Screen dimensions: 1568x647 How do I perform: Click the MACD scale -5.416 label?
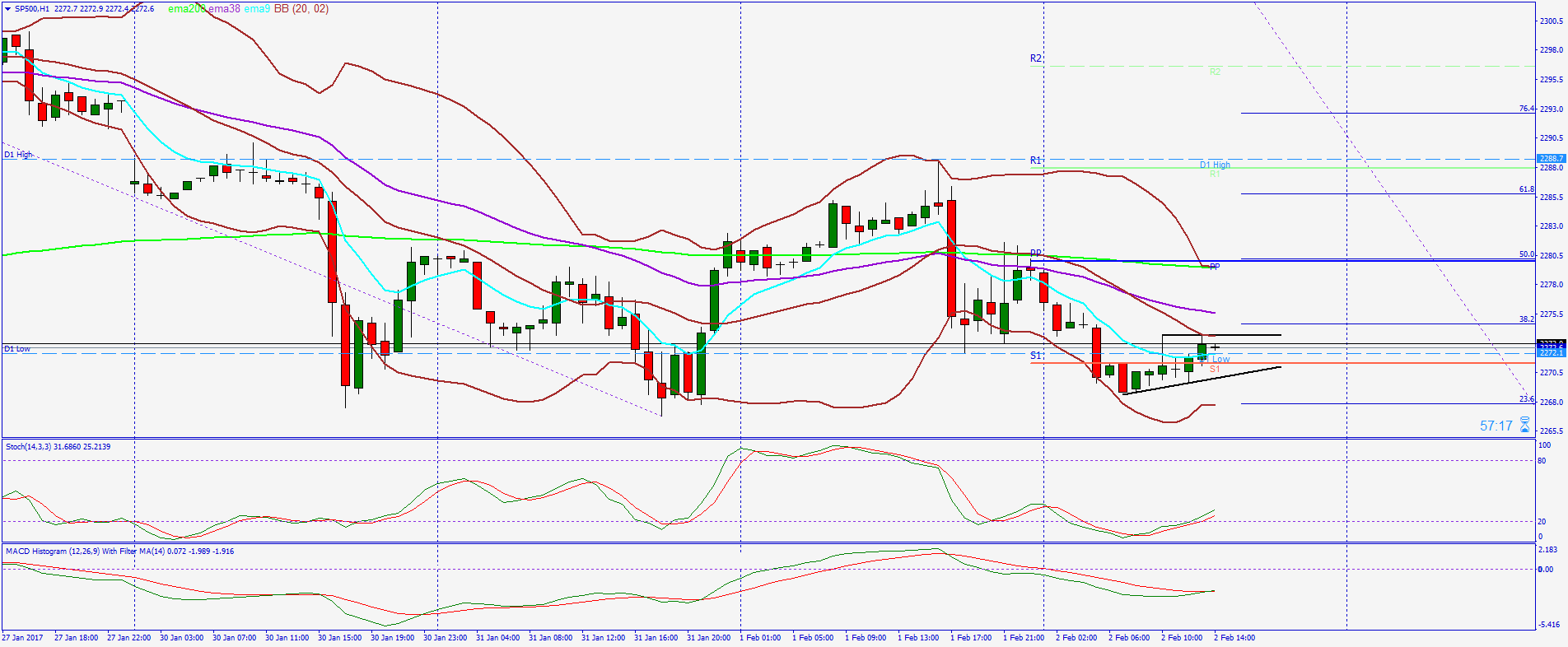point(1548,625)
